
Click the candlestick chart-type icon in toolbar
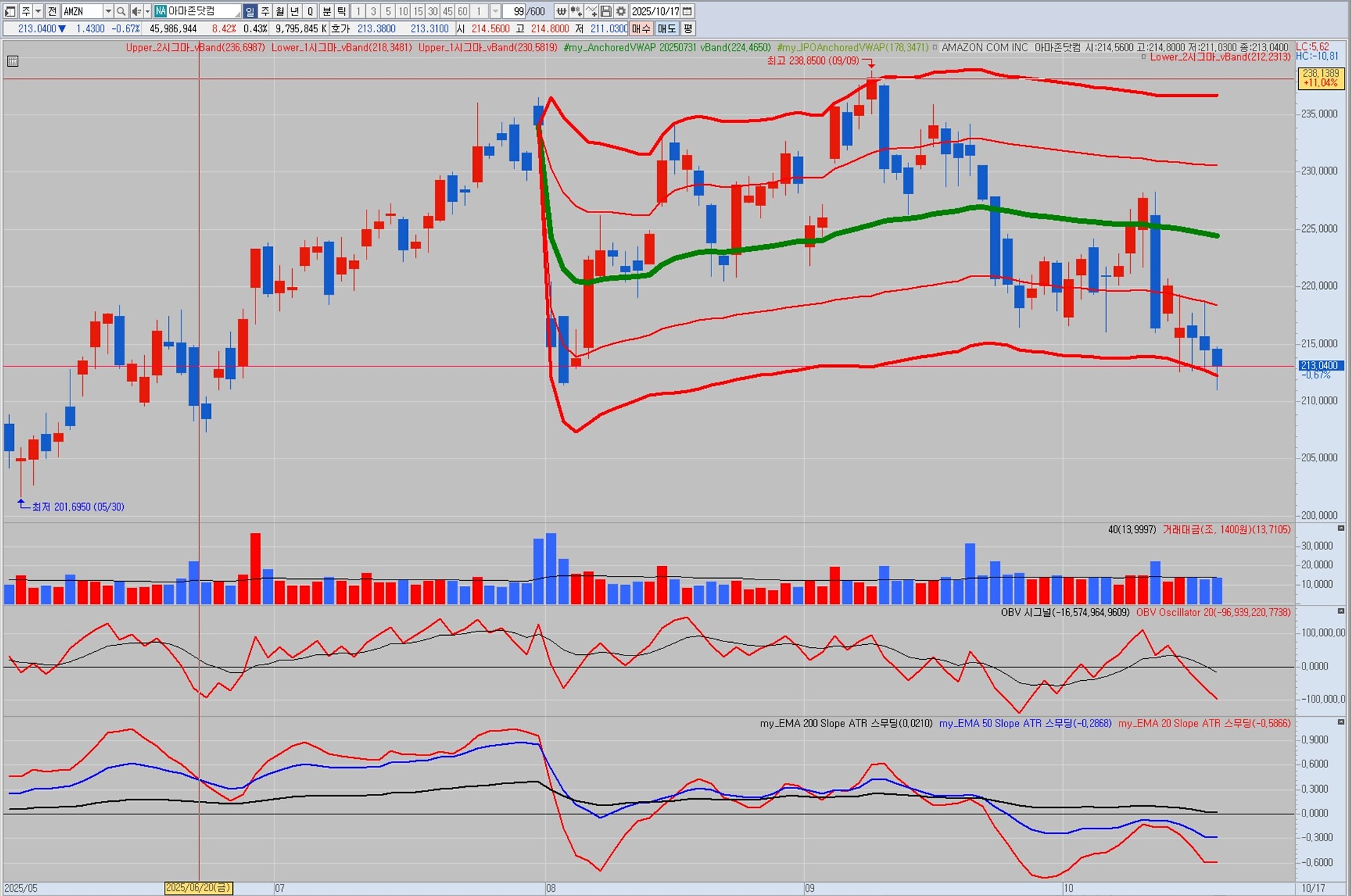point(576,11)
